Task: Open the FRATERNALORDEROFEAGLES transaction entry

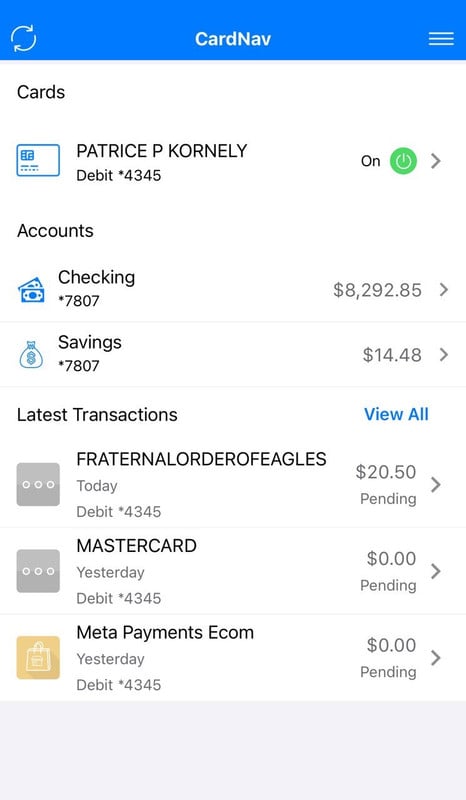Action: 233,484
